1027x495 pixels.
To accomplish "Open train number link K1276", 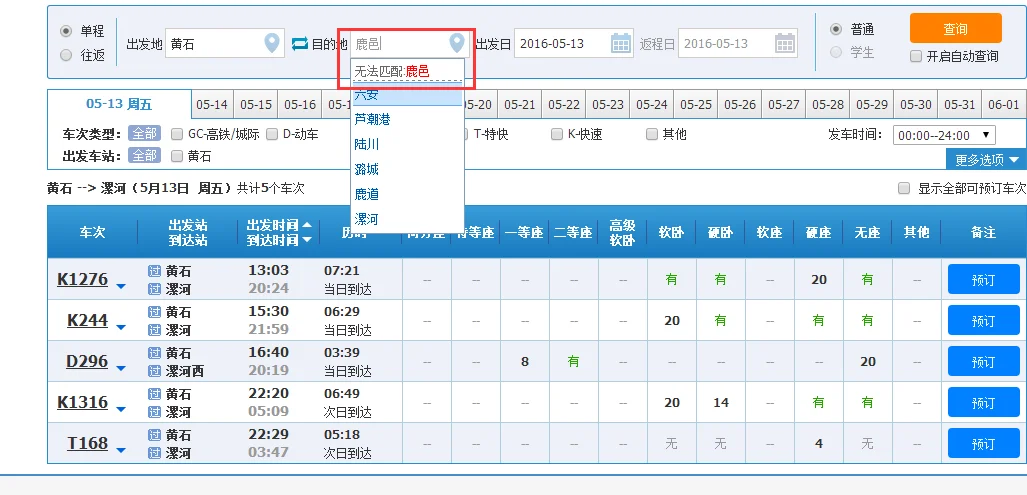I will click(x=83, y=279).
